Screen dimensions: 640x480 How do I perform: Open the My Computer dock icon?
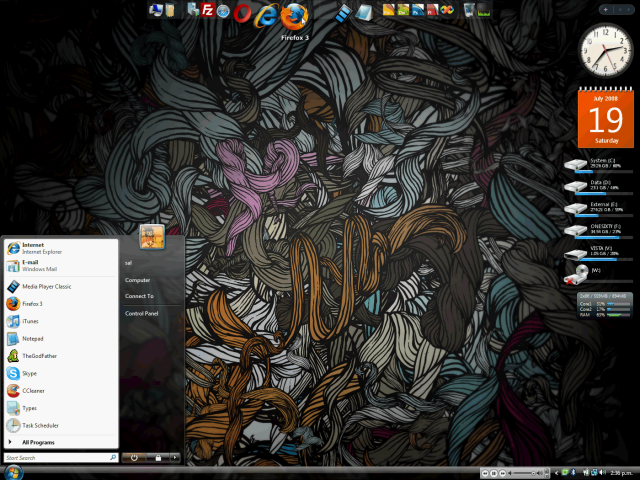[x=156, y=10]
